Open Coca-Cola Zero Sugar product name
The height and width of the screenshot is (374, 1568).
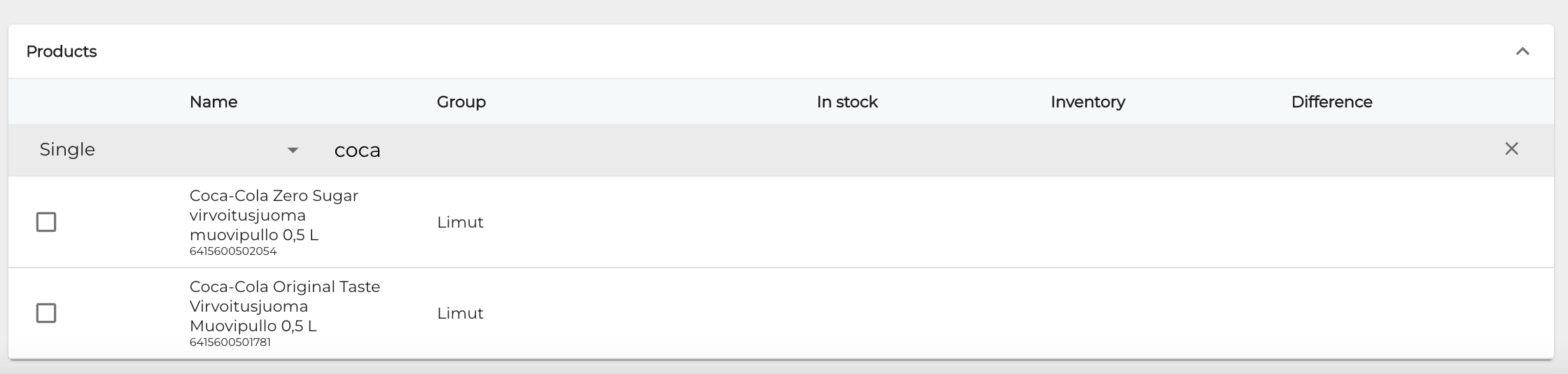274,214
